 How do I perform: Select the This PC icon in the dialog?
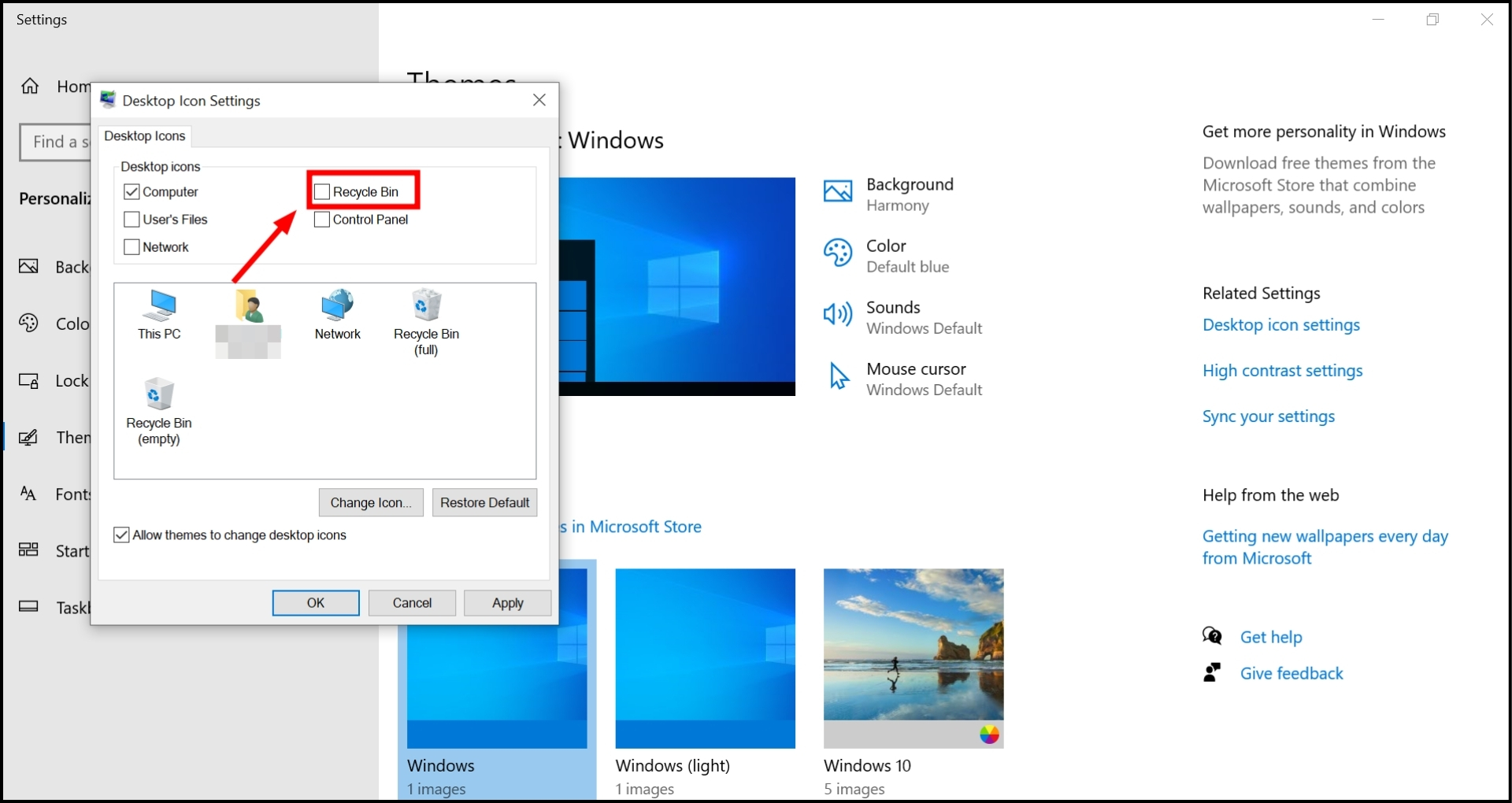coord(160,315)
